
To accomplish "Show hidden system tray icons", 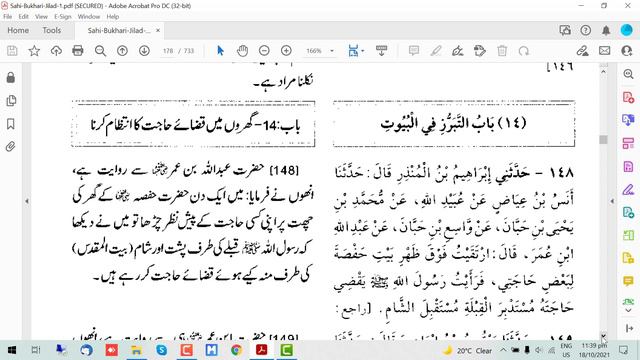I will tap(503, 350).
